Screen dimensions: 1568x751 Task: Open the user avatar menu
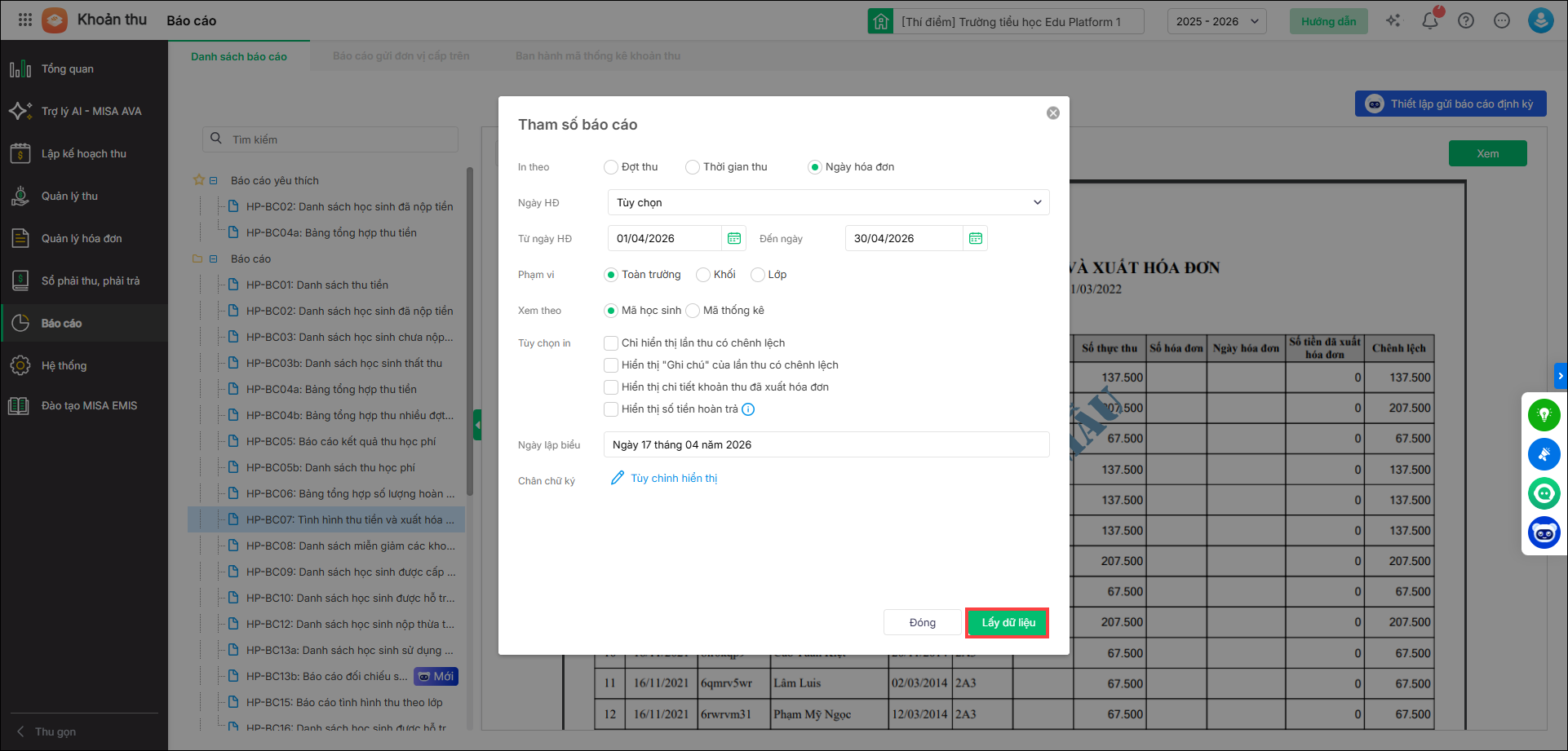[1540, 20]
